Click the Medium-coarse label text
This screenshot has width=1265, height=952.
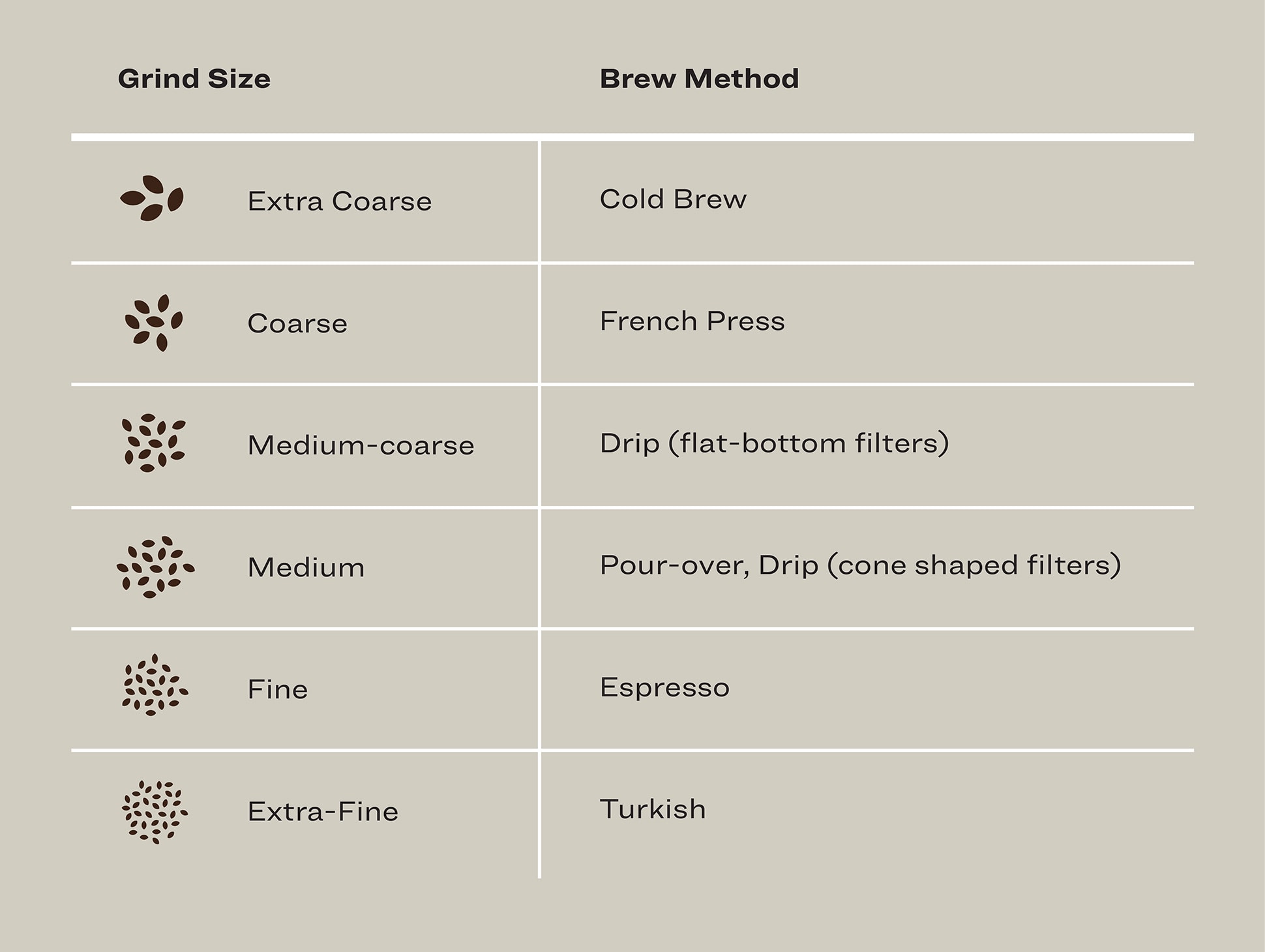click(x=361, y=445)
